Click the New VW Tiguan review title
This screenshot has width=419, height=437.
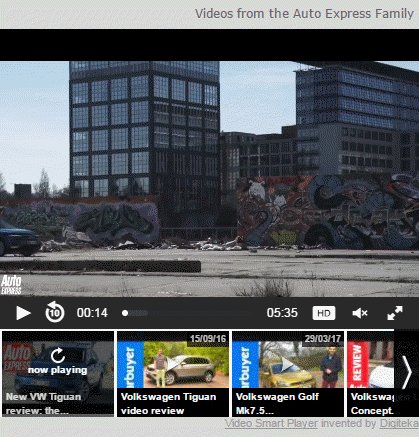click(x=43, y=404)
